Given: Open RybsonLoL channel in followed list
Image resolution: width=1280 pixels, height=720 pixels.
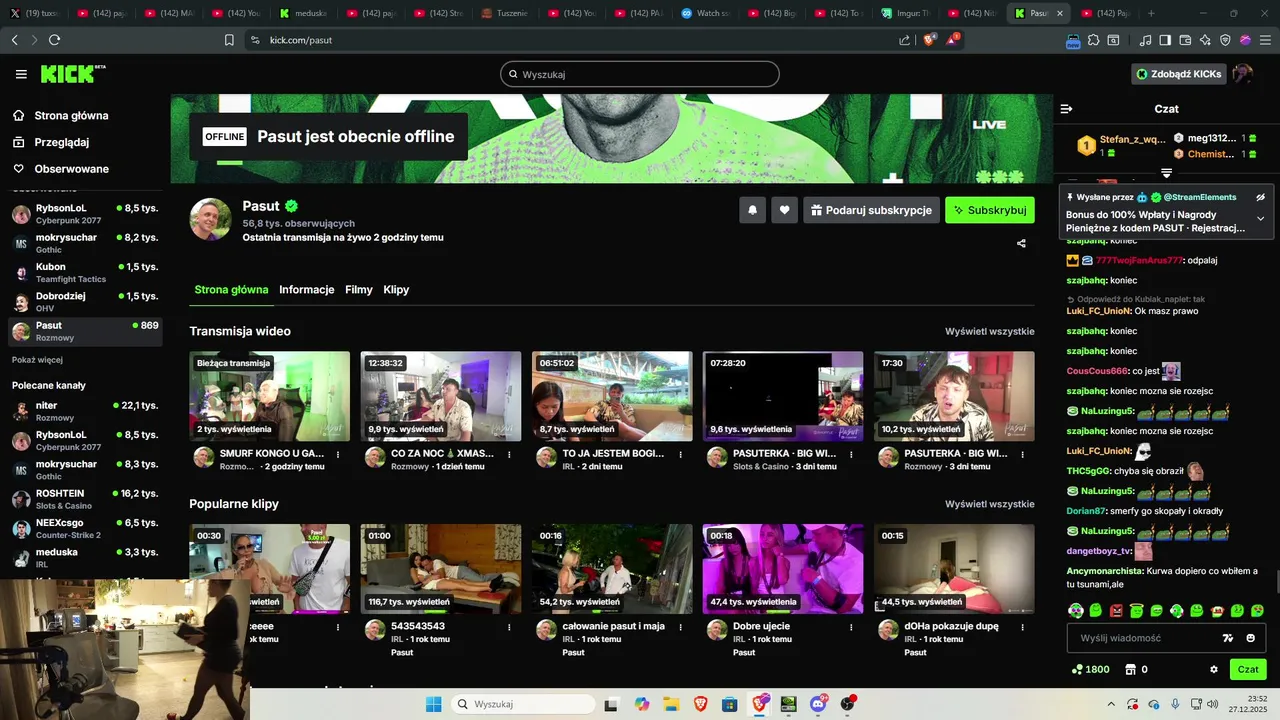Looking at the screenshot, I should click(x=85, y=213).
